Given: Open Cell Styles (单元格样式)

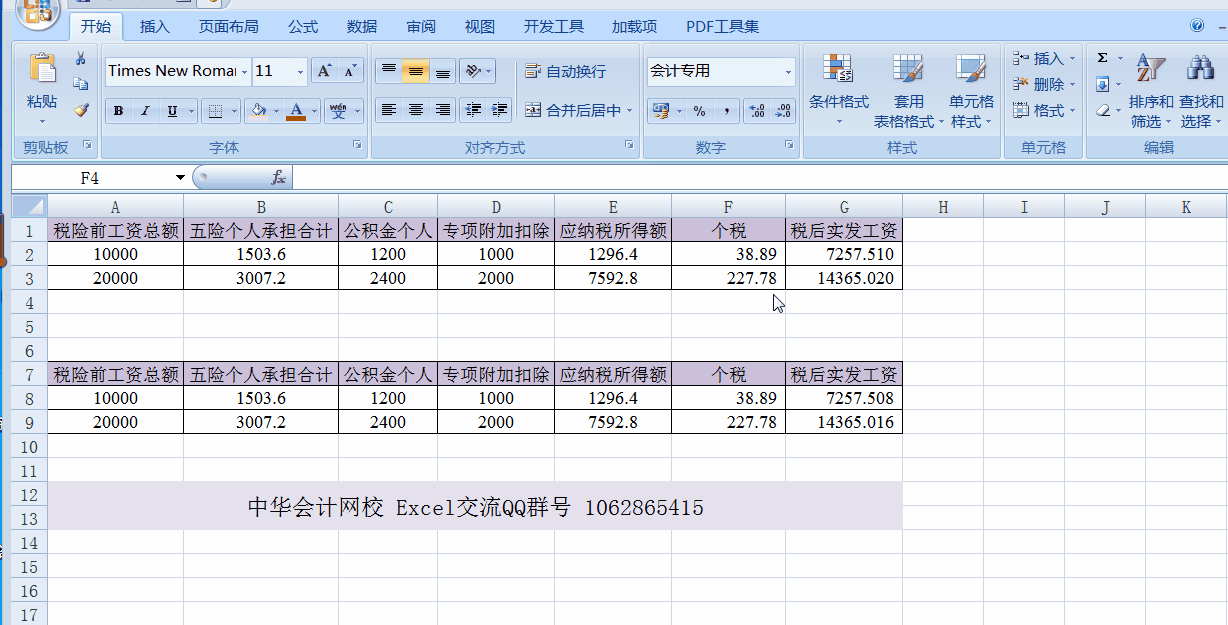Looking at the screenshot, I should pyautogui.click(x=971, y=91).
